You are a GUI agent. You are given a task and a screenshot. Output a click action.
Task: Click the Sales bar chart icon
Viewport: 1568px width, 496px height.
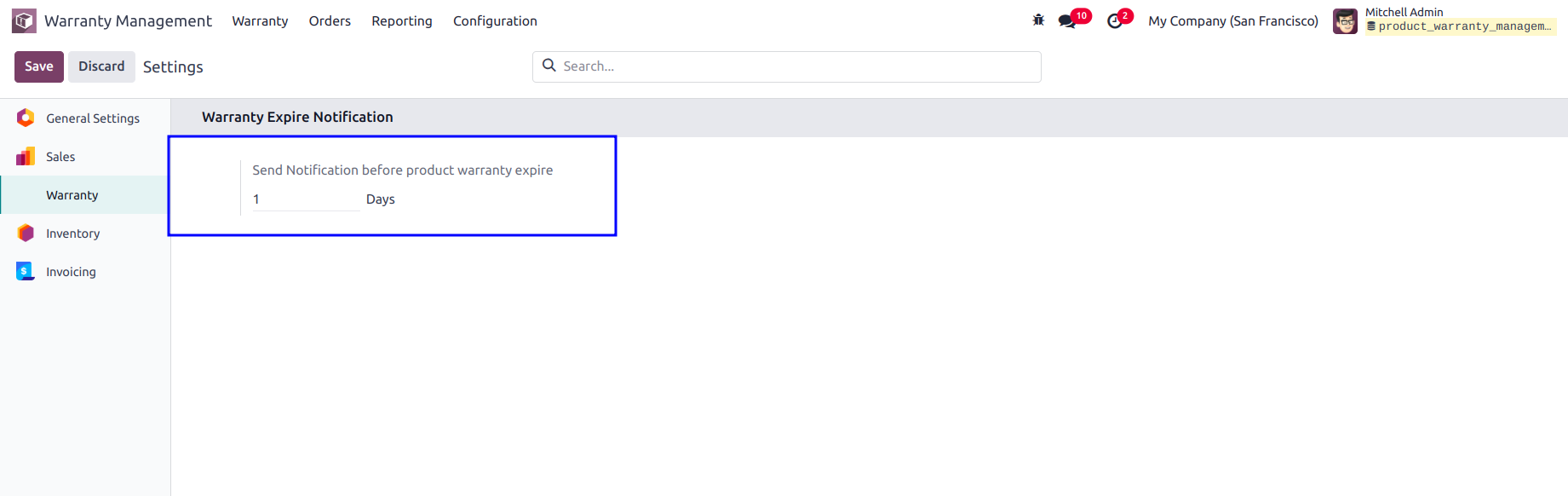[x=26, y=156]
